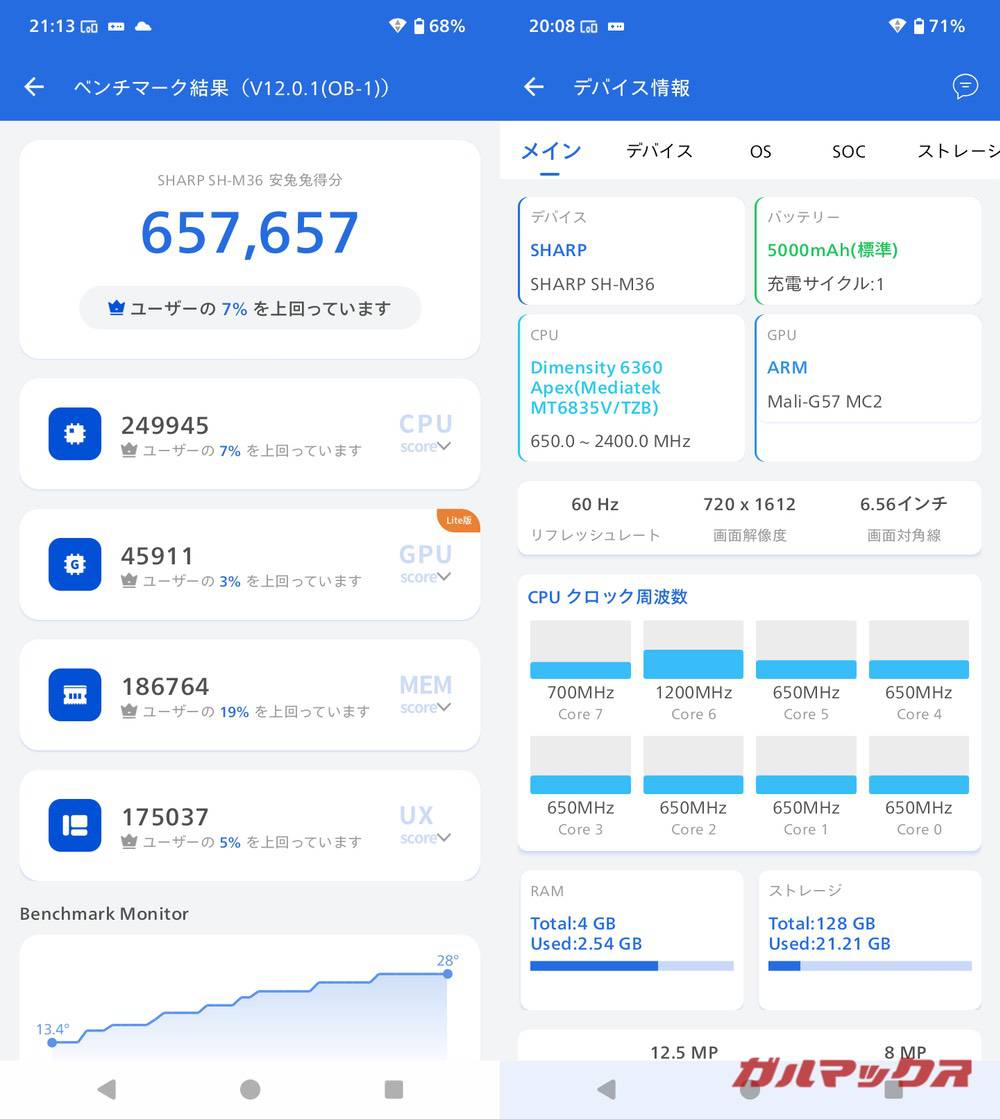Tap SHARP SH-M36 安兔兔得分 label

[x=250, y=180]
